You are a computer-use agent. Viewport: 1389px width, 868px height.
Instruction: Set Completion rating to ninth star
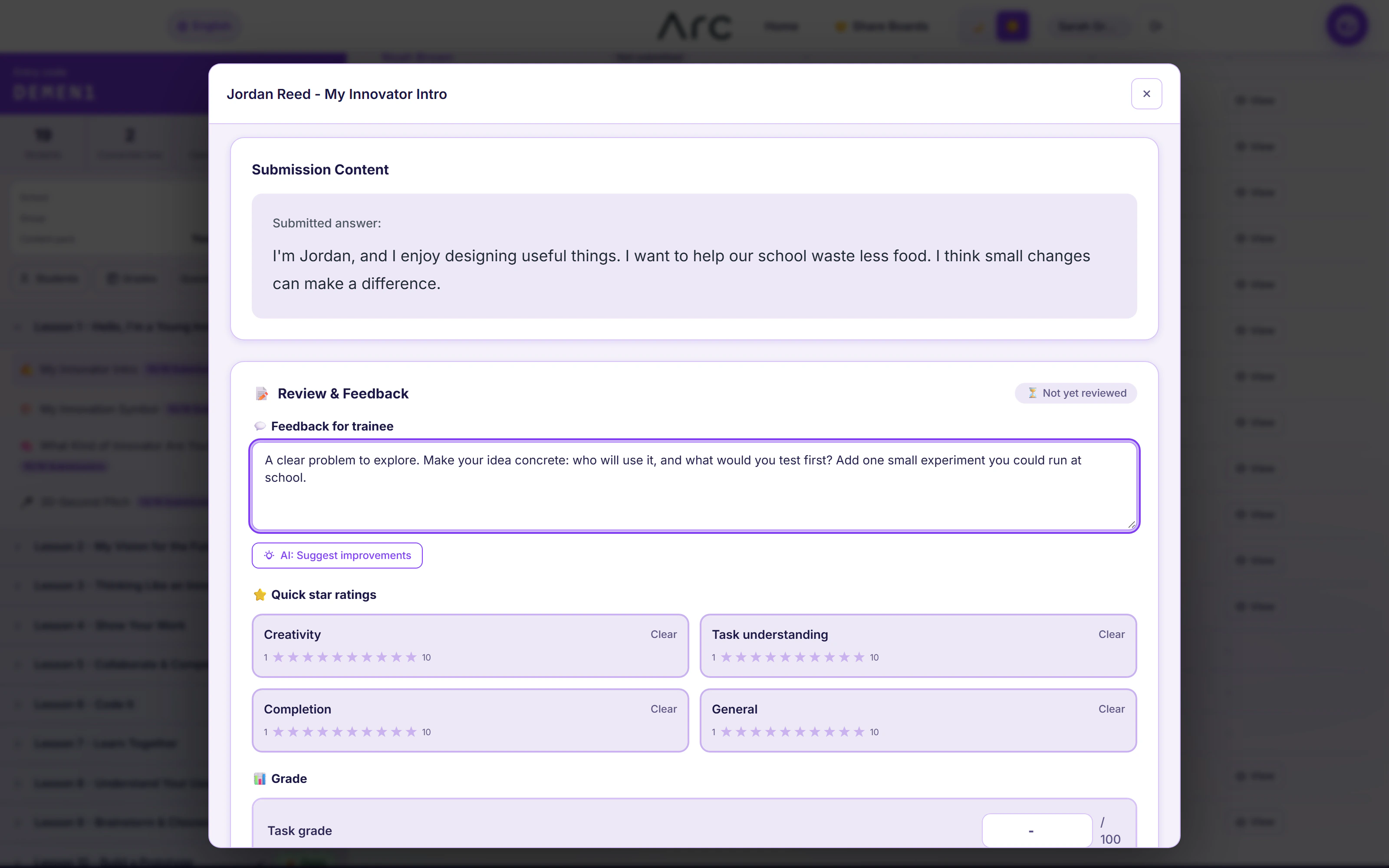point(396,731)
